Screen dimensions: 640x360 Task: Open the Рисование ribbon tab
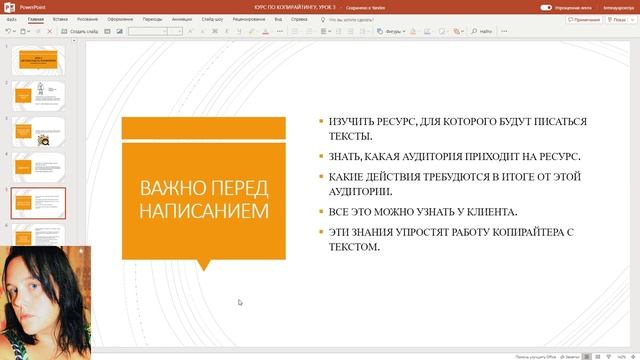point(87,19)
